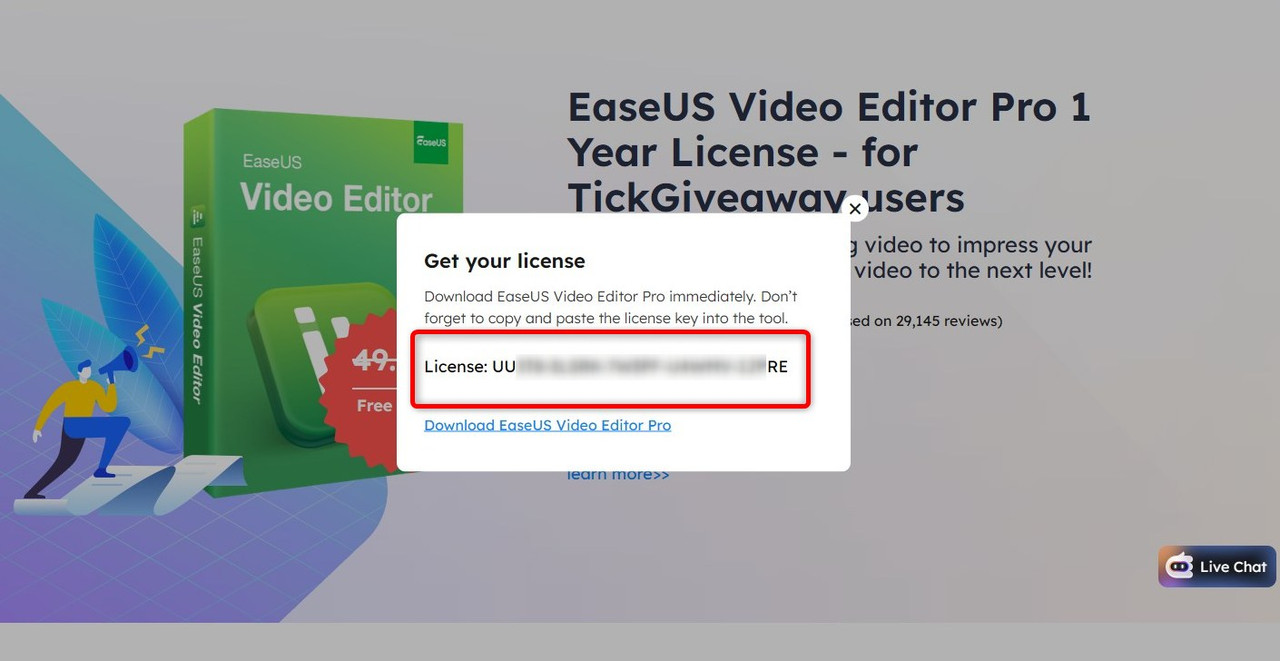Open the Live Chat button
The height and width of the screenshot is (661, 1280).
pos(1217,567)
